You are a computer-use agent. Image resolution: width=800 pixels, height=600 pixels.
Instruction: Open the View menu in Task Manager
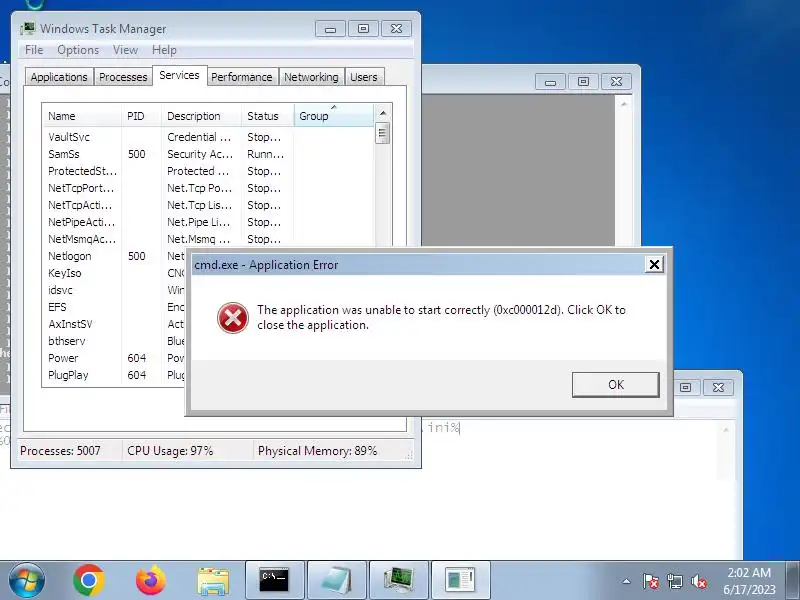pos(126,50)
